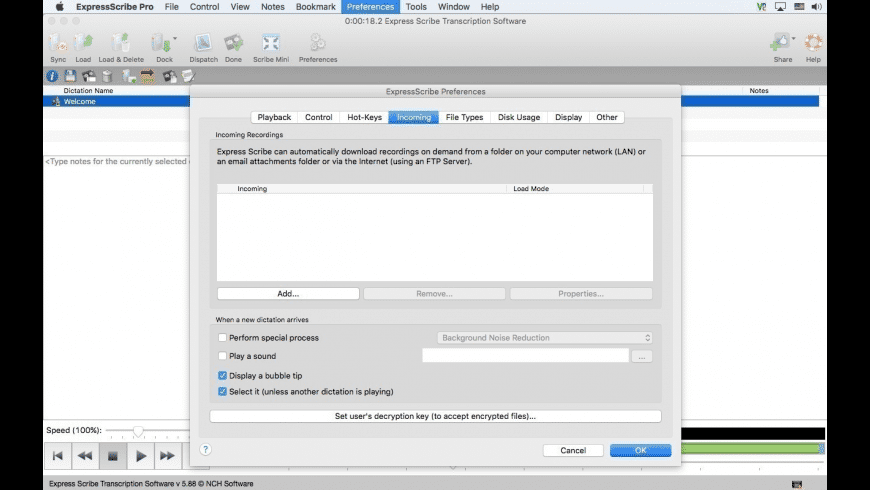
Task: Click the Play a sound file path field
Action: [x=525, y=355]
